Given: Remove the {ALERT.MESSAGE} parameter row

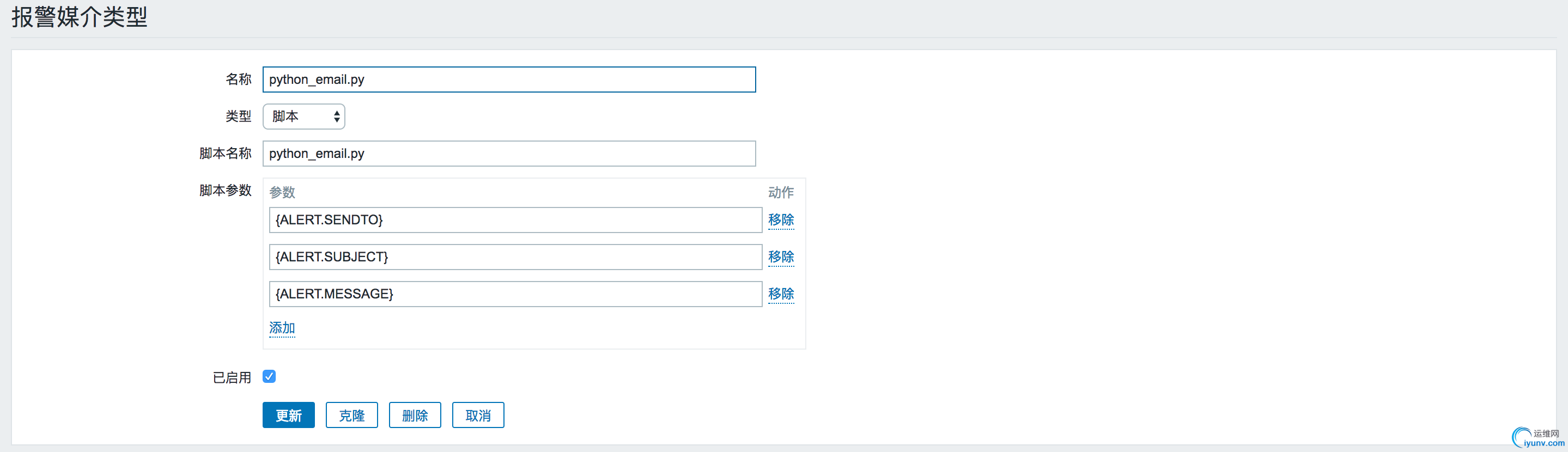Looking at the screenshot, I should click(780, 294).
